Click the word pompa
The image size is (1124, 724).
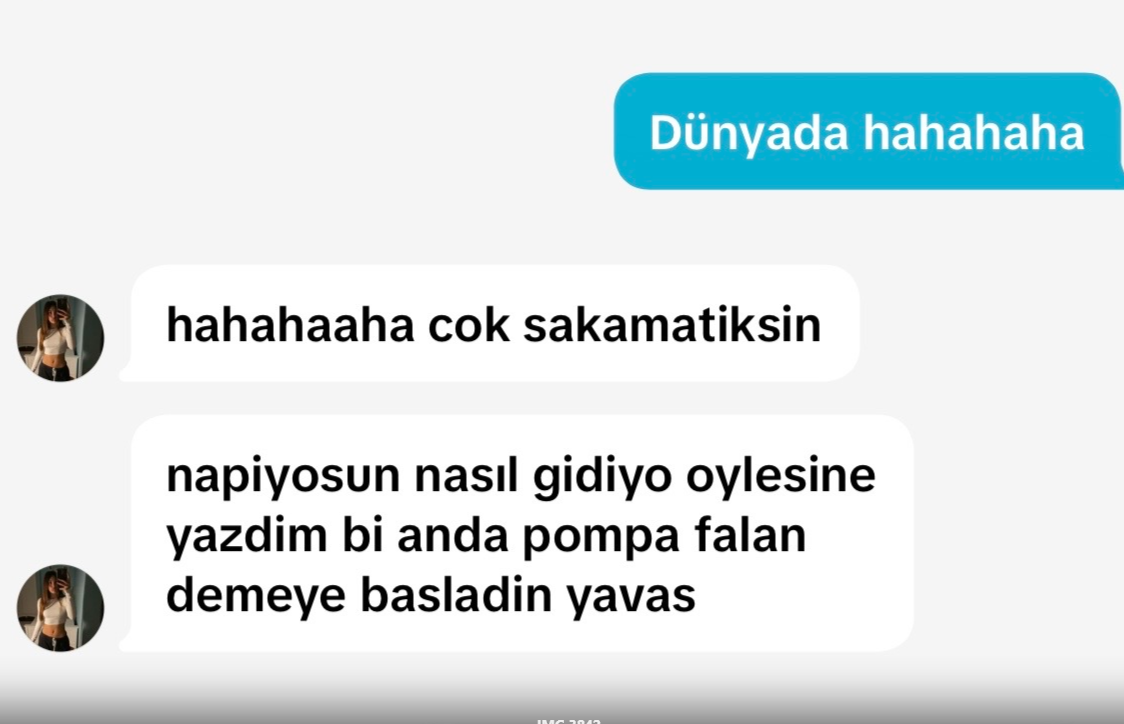coord(601,537)
